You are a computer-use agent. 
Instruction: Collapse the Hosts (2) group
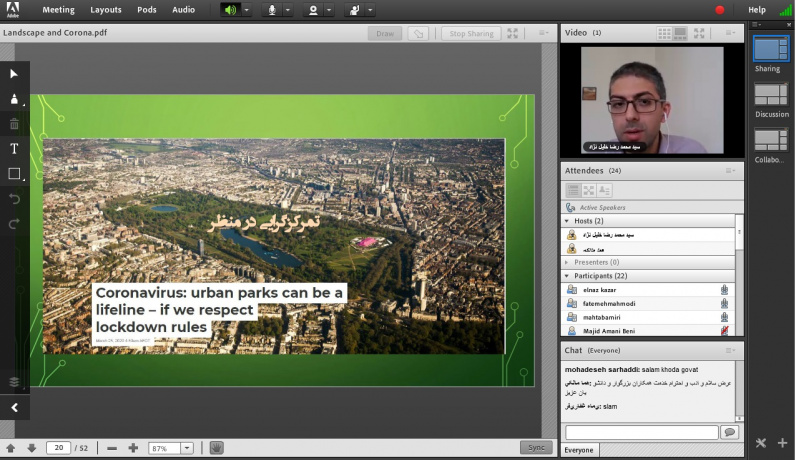pyautogui.click(x=567, y=220)
